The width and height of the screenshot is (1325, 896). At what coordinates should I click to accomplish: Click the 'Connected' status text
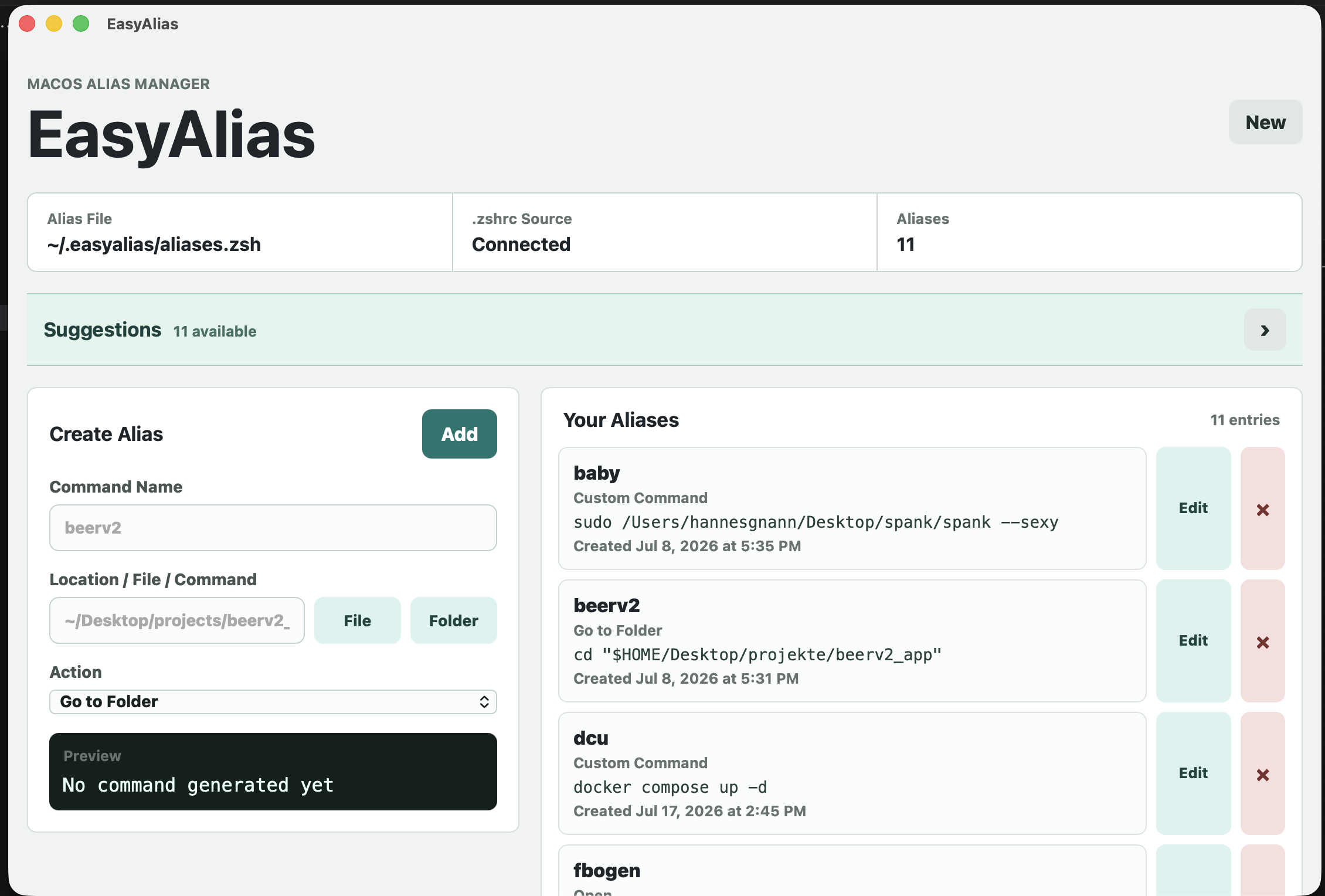521,245
